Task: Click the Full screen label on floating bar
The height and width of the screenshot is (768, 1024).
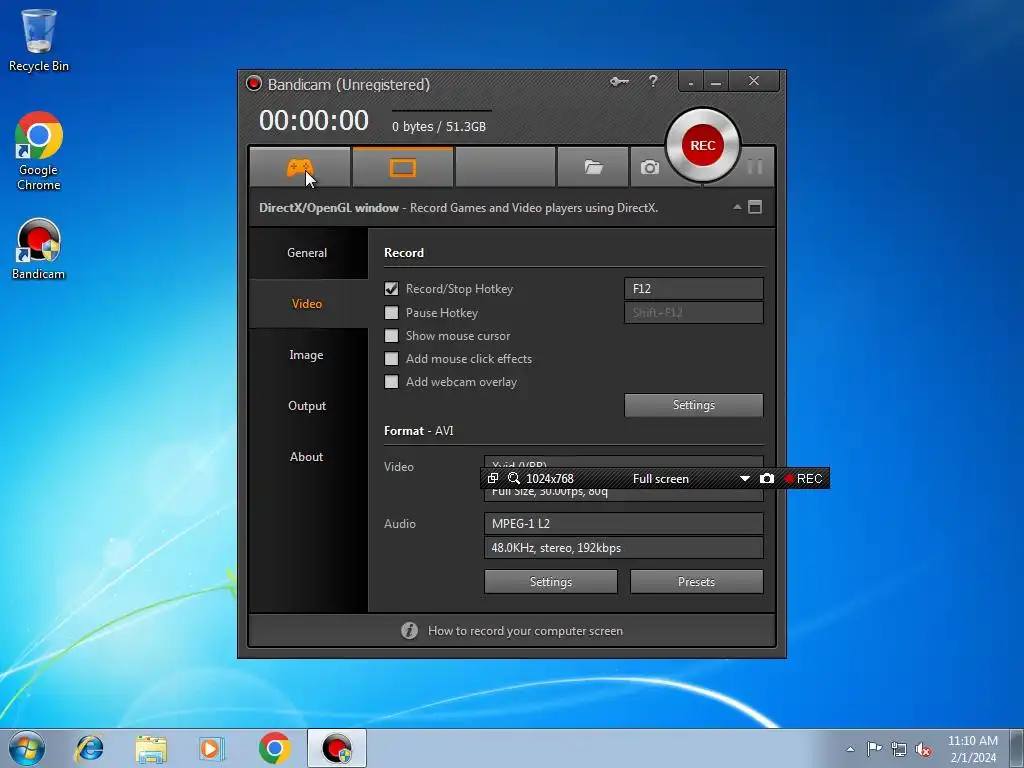Action: point(660,479)
